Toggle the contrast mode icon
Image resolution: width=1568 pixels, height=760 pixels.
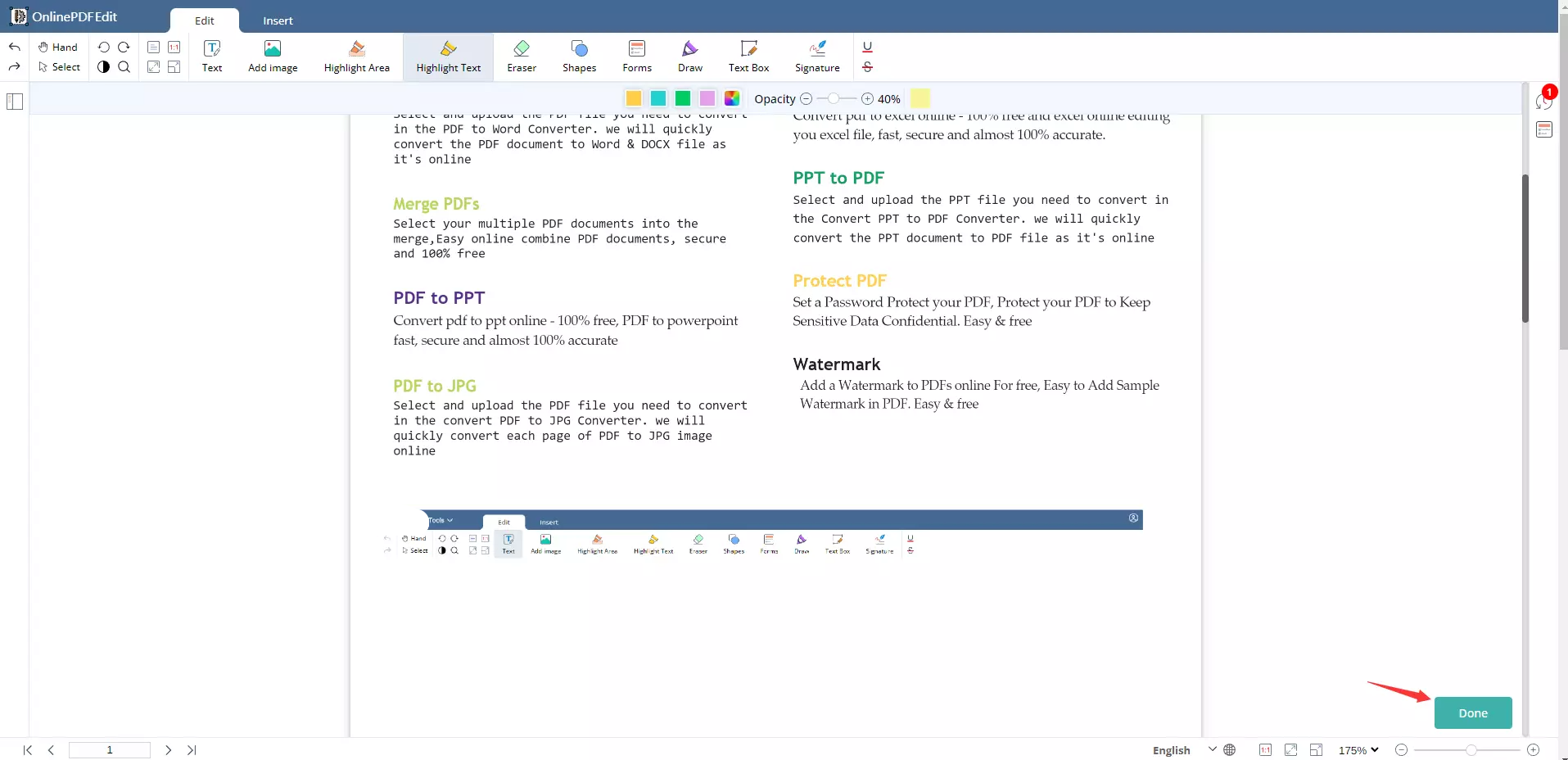point(104,67)
